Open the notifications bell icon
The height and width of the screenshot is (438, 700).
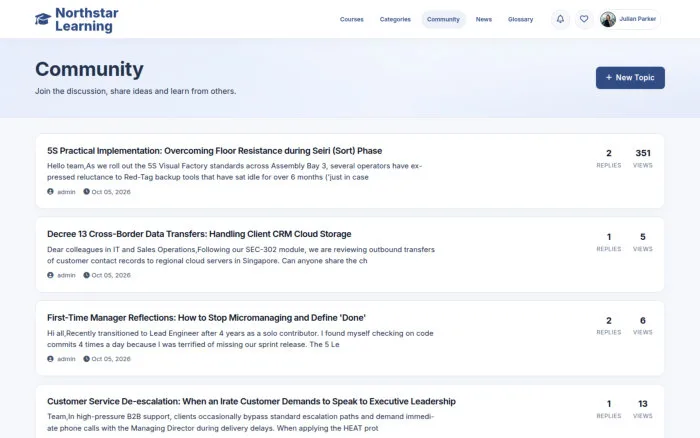pos(560,19)
